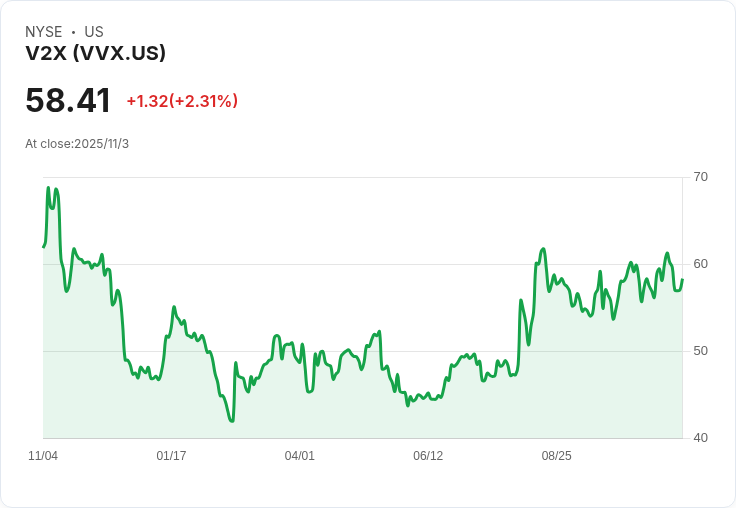The image size is (736, 508).
Task: Click the US market label in header
Action: click(94, 32)
